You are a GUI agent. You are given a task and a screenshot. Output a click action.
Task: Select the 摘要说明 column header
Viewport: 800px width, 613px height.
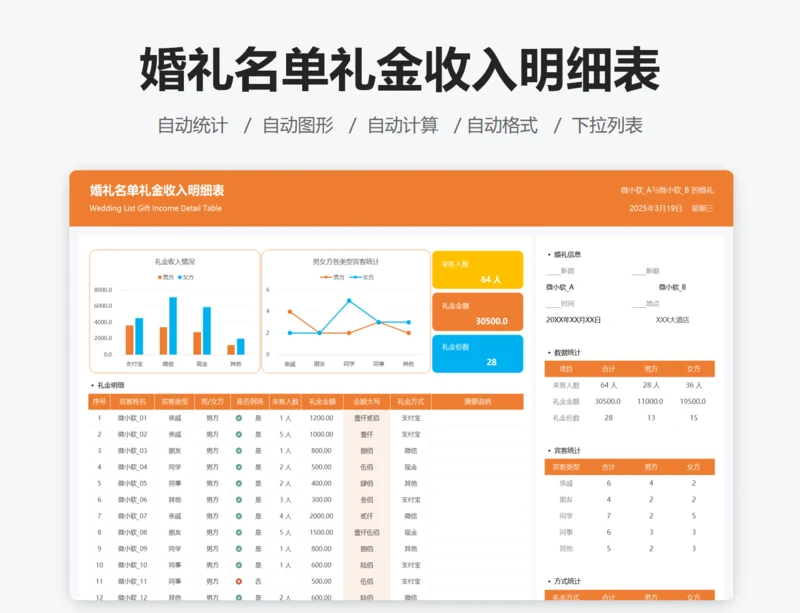(x=478, y=402)
